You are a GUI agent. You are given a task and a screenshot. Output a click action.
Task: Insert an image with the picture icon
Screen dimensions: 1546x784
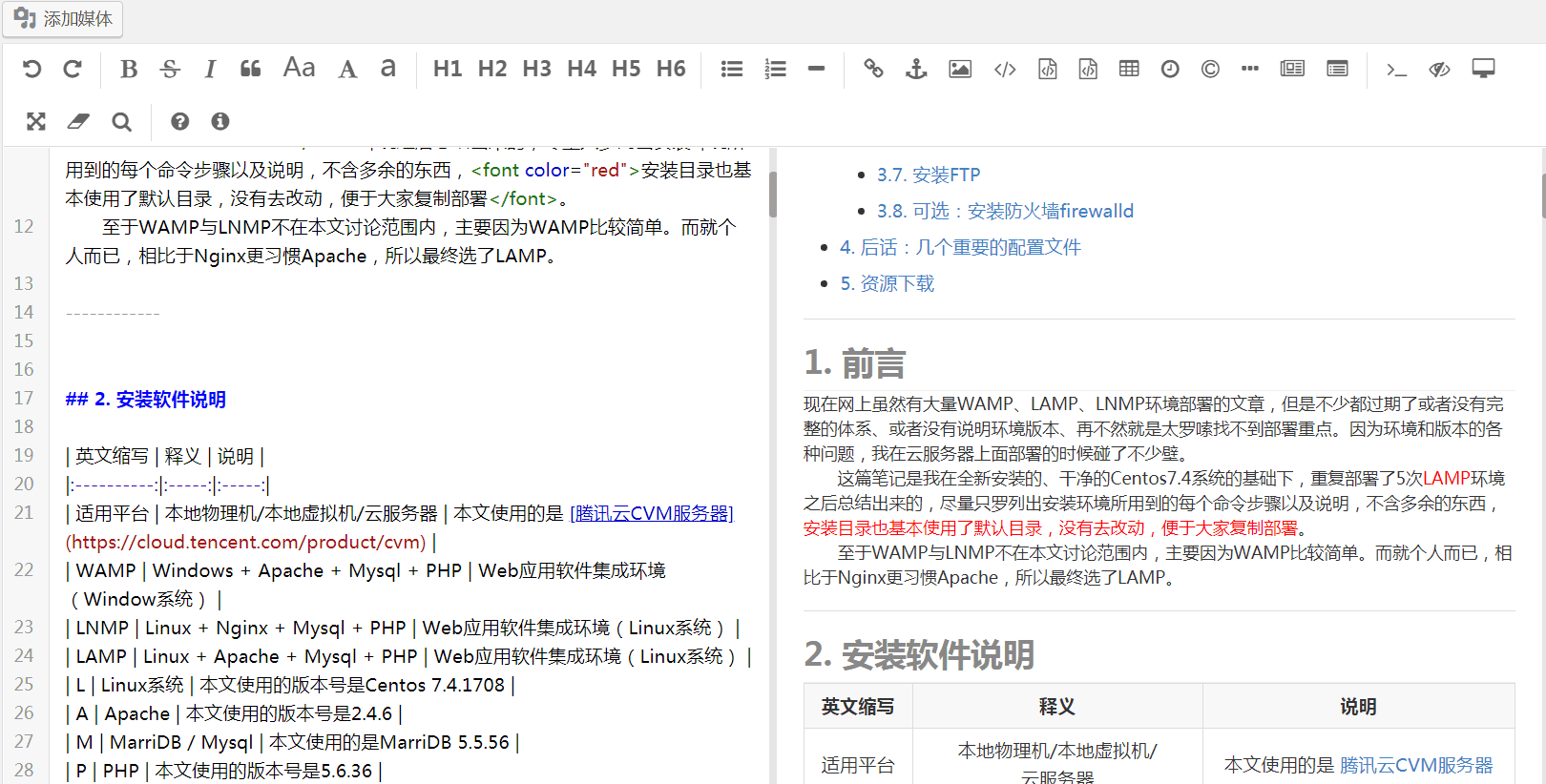coord(960,69)
